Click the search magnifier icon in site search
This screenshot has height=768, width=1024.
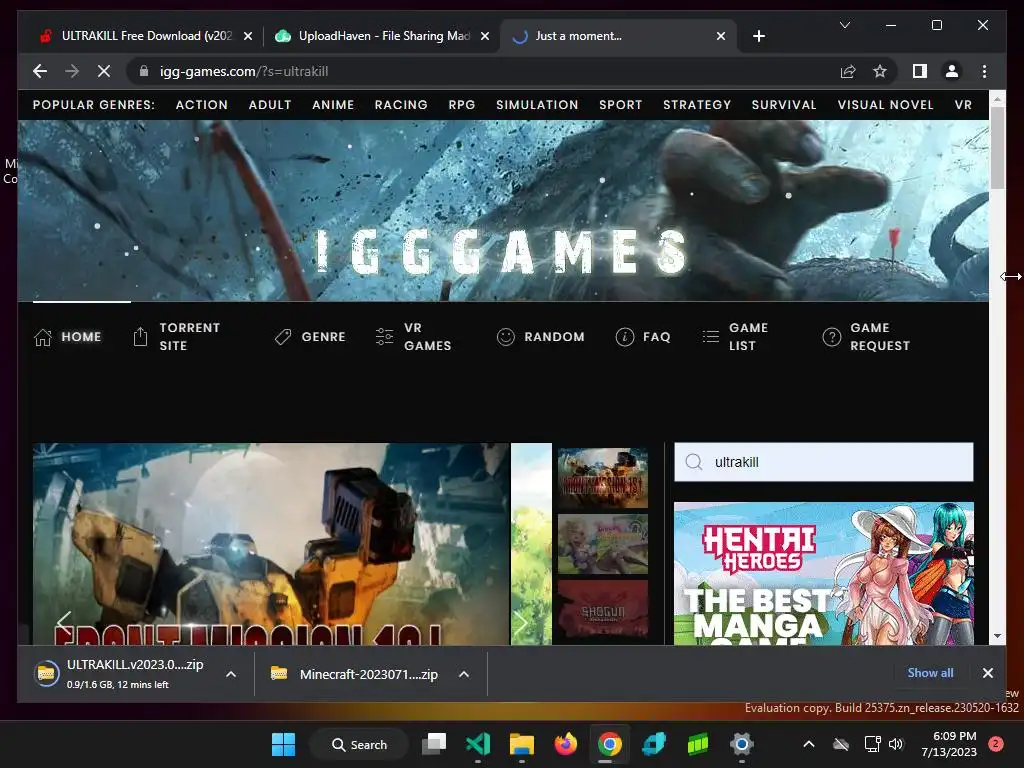click(x=694, y=462)
